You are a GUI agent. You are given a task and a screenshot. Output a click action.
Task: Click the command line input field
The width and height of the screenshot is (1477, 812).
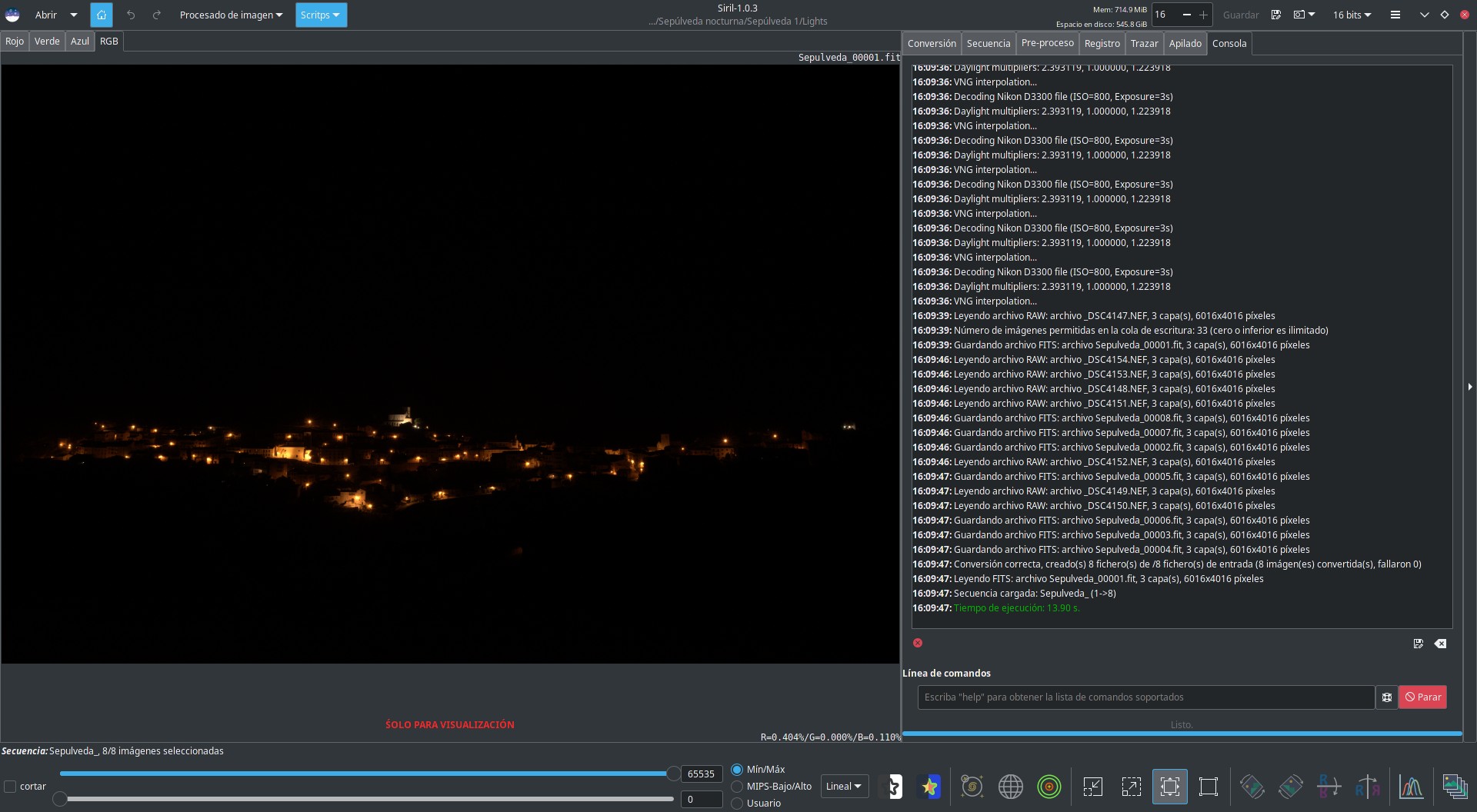pyautogui.click(x=1145, y=697)
